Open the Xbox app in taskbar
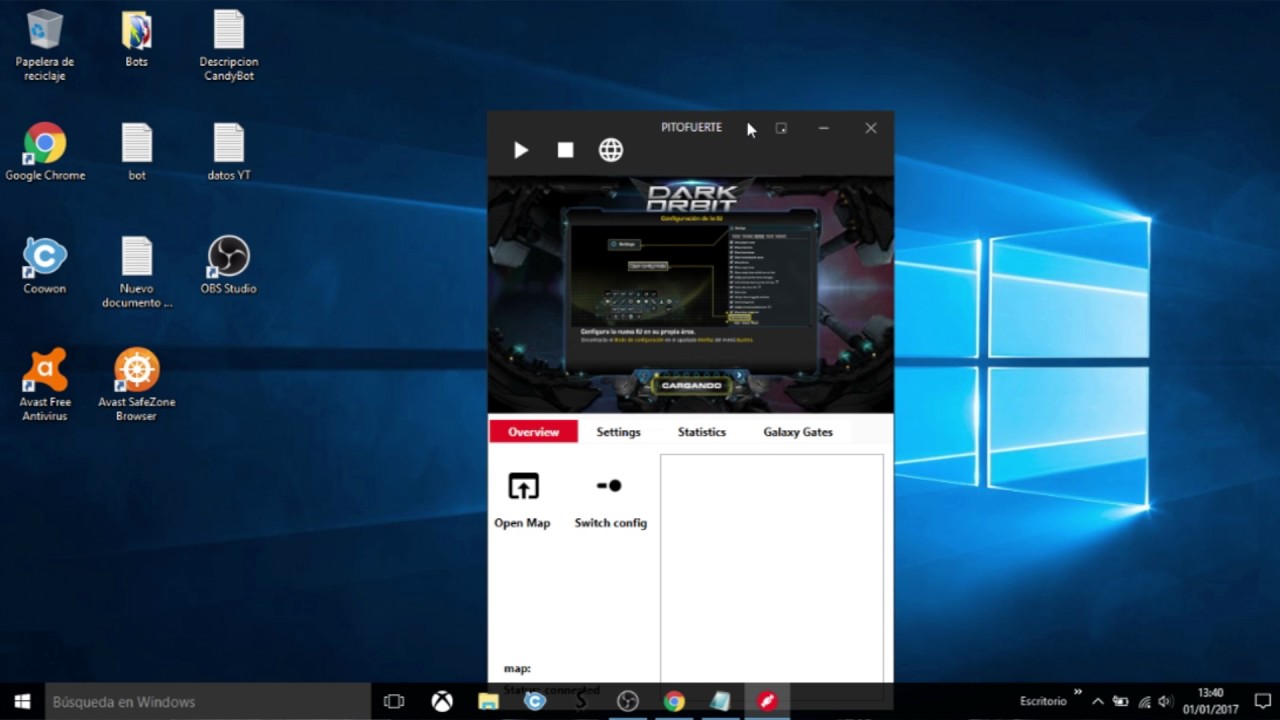The width and height of the screenshot is (1280, 720). pos(442,702)
